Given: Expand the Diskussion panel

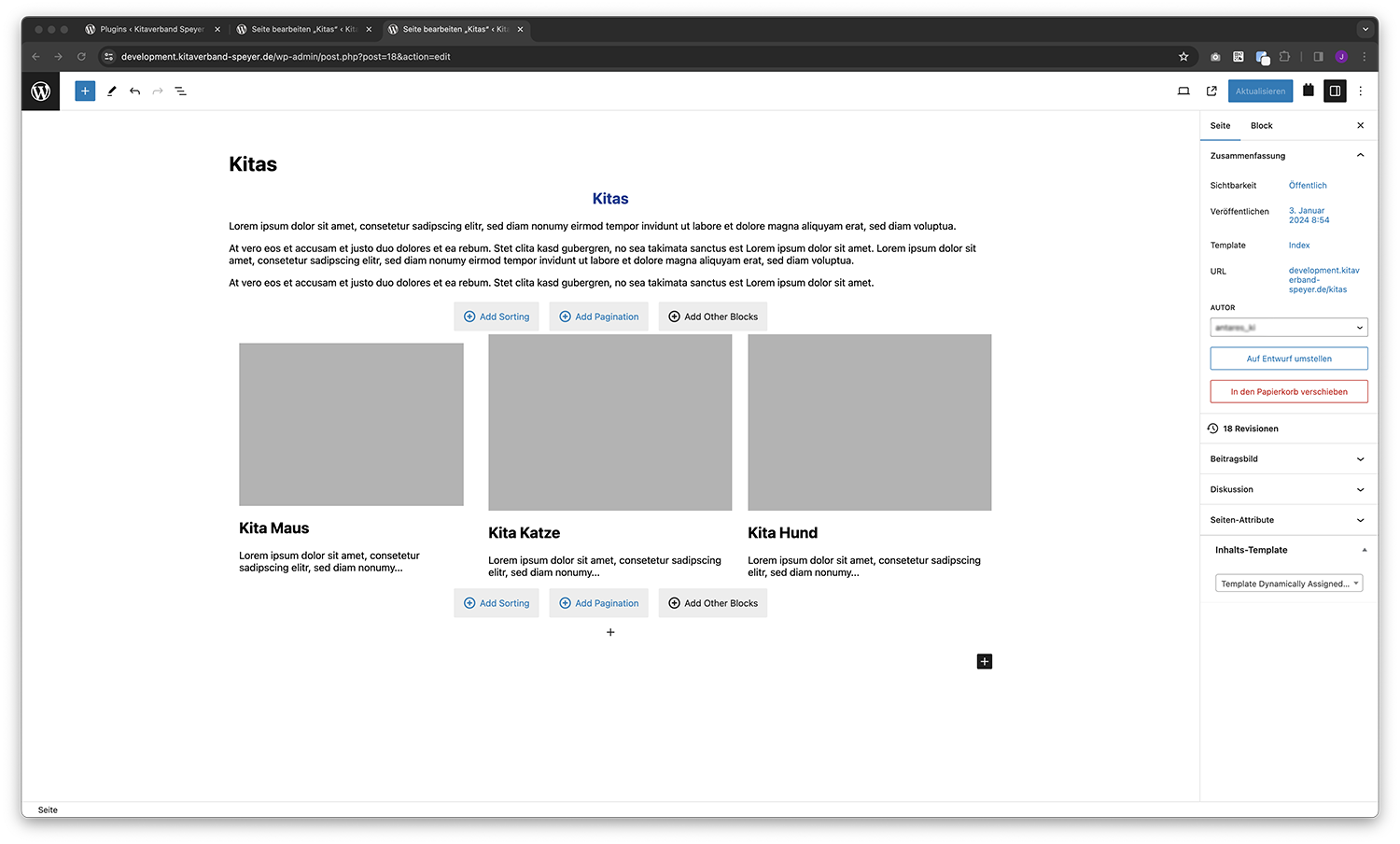Looking at the screenshot, I should coord(1288,489).
